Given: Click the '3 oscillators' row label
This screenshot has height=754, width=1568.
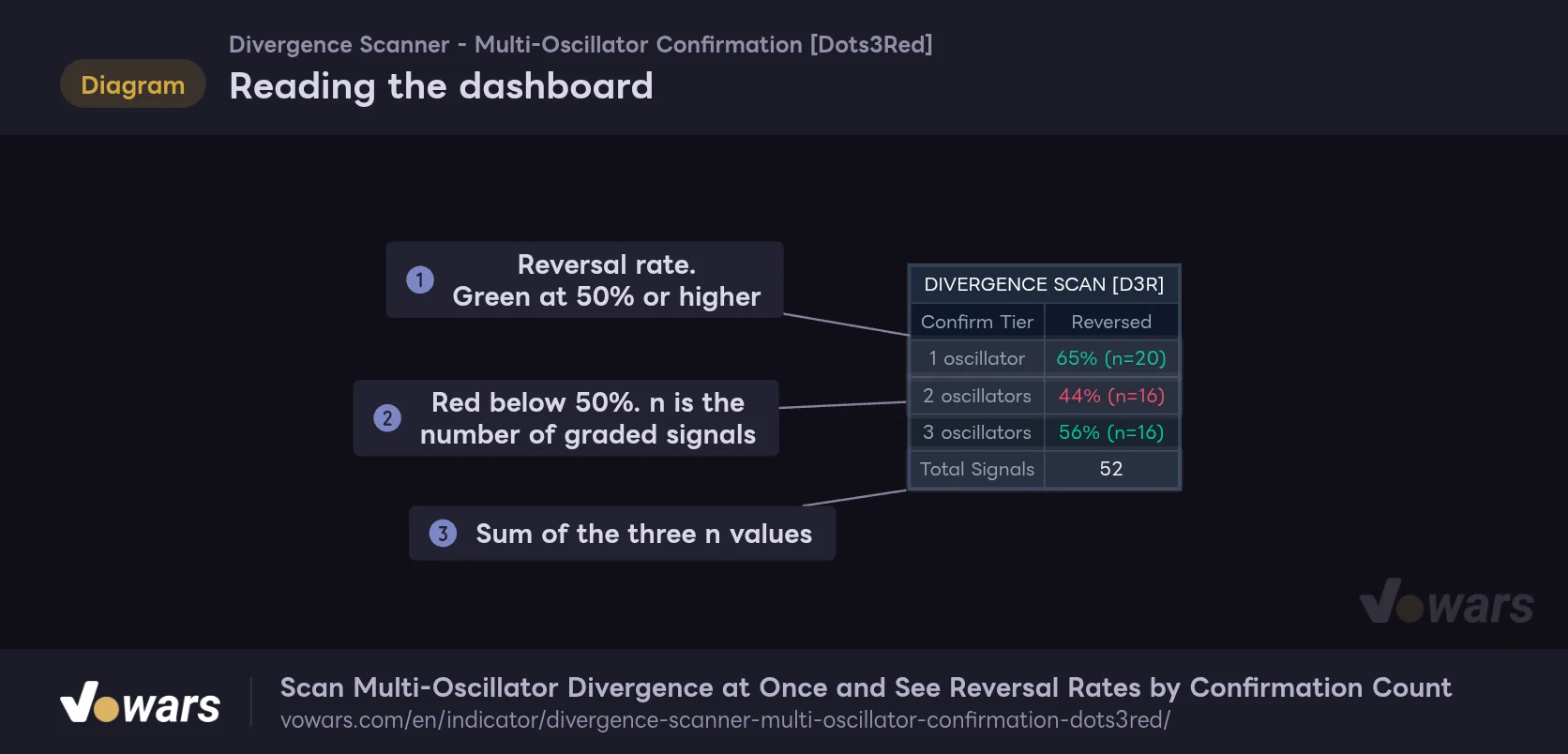Looking at the screenshot, I should (977, 432).
